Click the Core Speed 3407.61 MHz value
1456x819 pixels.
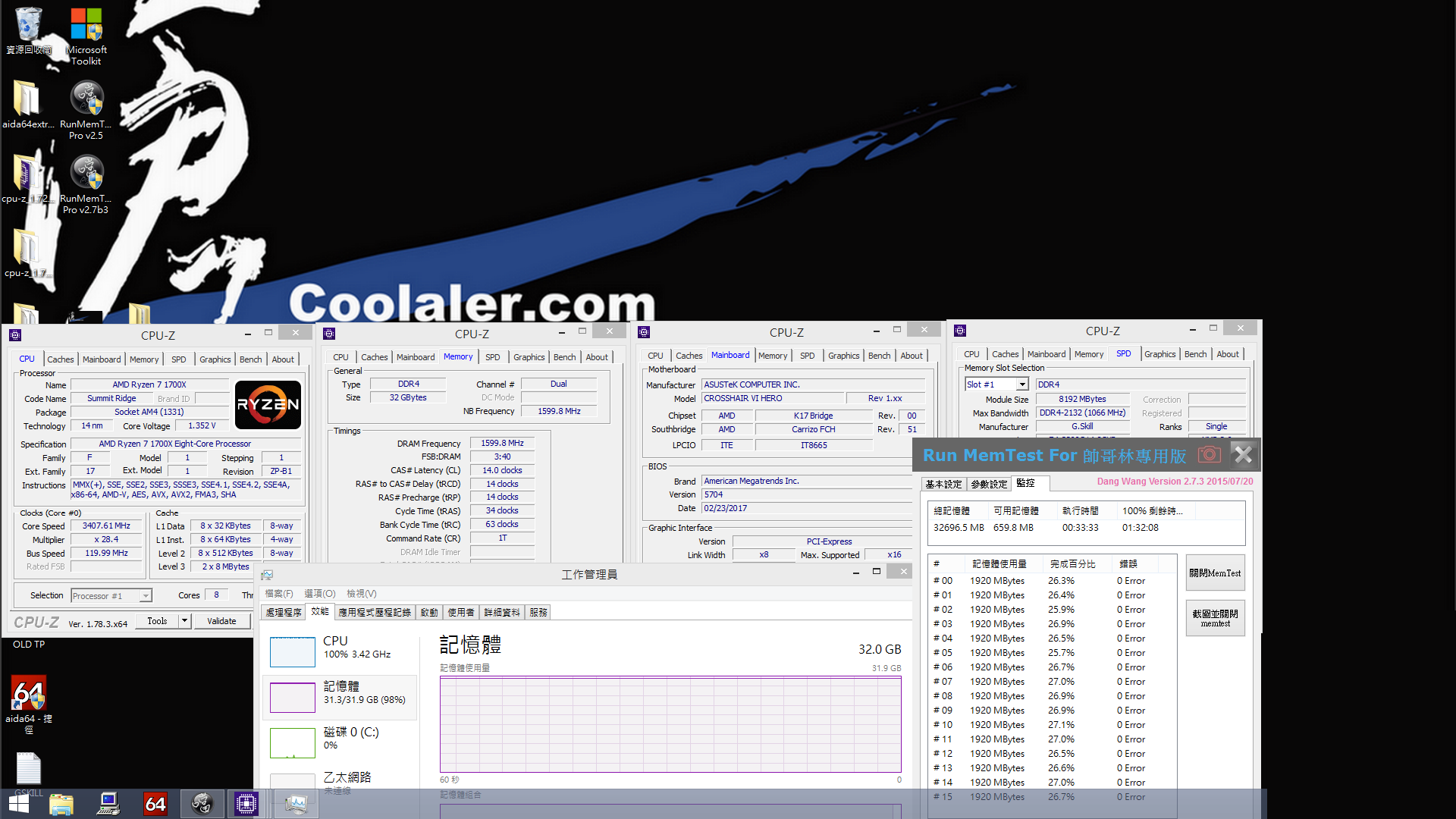[x=106, y=526]
